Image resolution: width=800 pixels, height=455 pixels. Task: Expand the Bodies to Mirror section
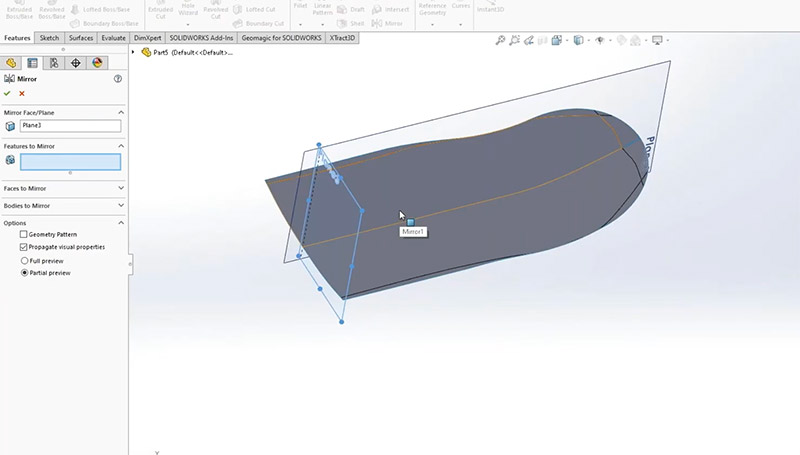121,205
